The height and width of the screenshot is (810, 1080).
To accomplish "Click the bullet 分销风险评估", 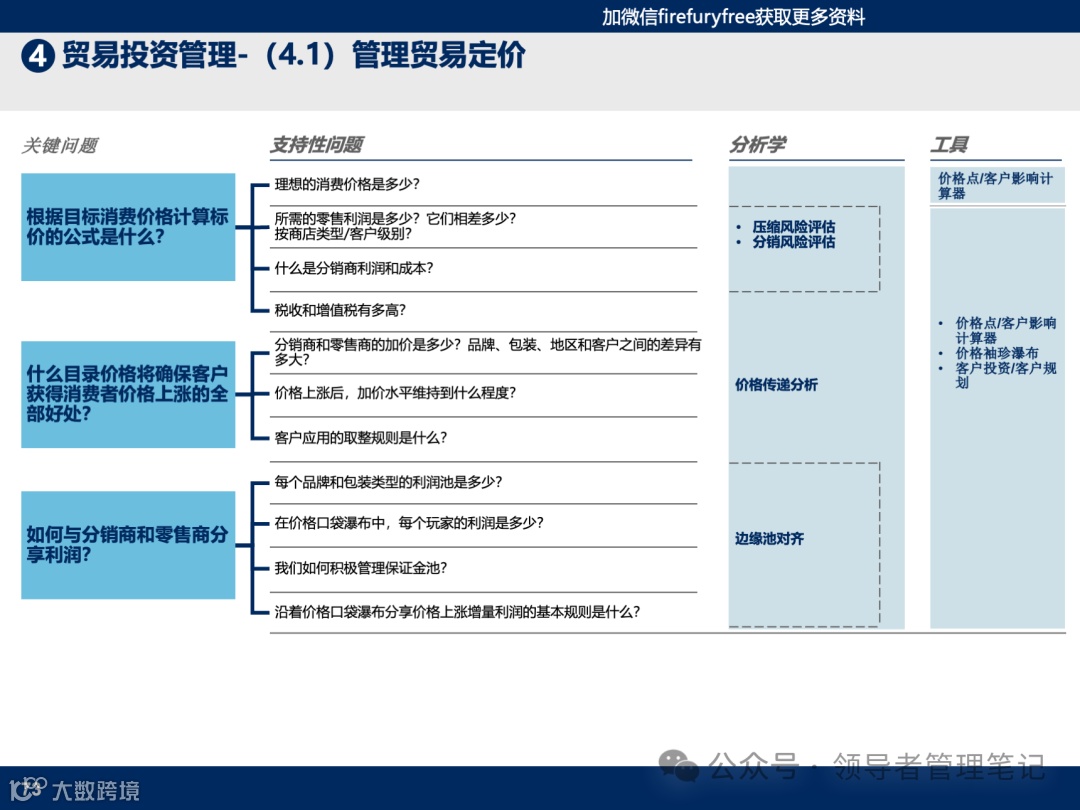I will point(793,242).
